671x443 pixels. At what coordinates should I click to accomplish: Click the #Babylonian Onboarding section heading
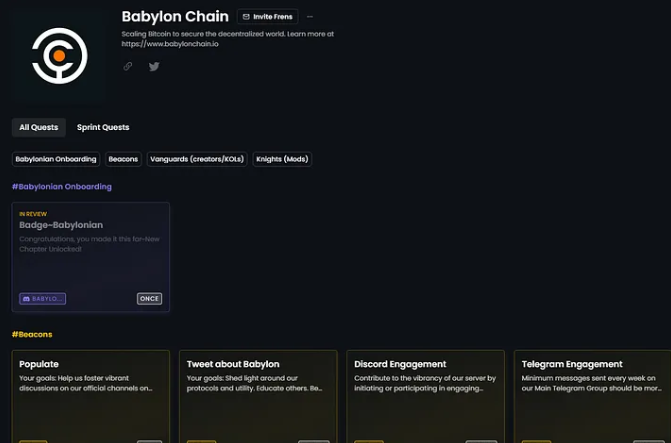pos(62,187)
